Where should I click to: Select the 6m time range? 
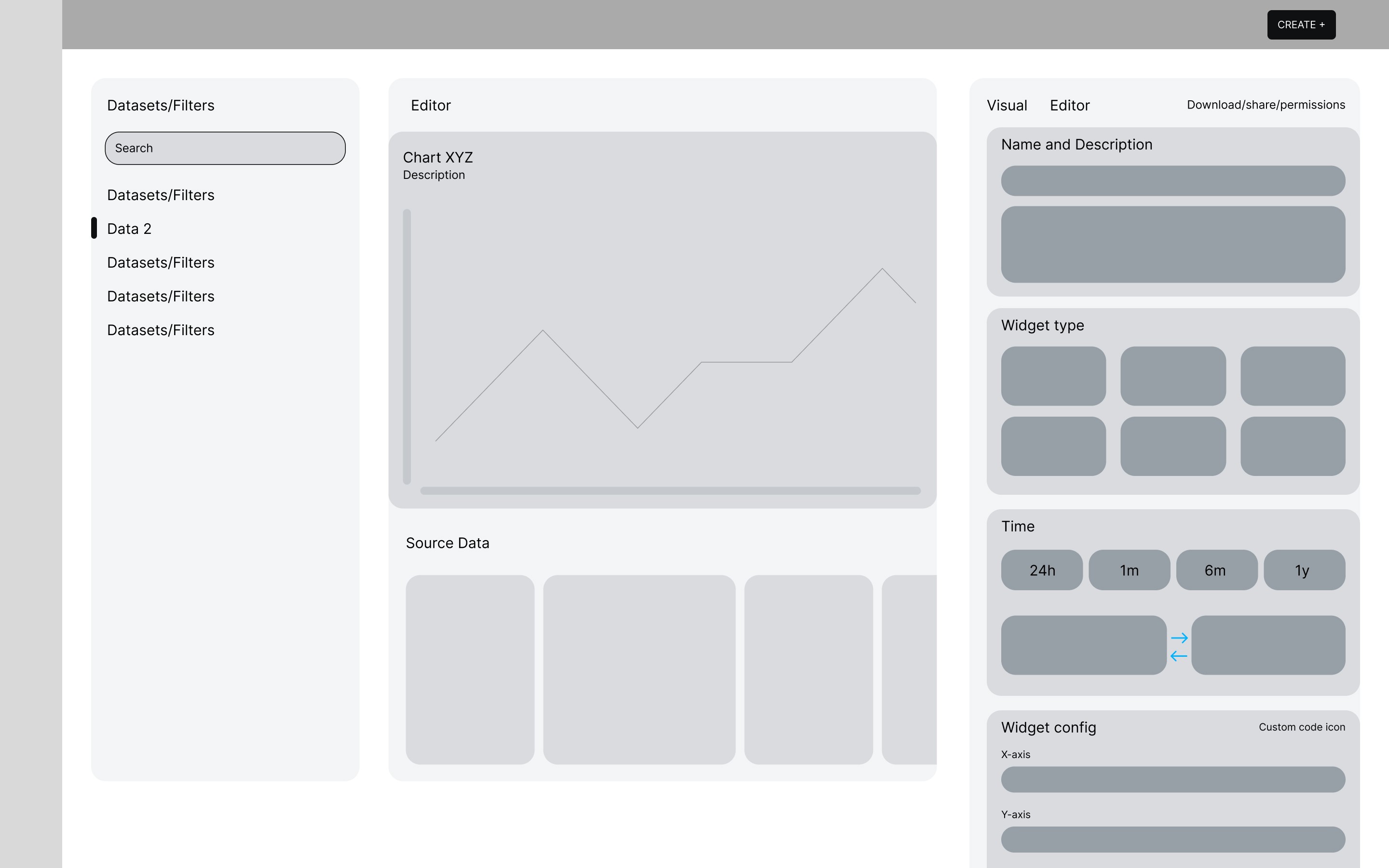click(x=1216, y=570)
